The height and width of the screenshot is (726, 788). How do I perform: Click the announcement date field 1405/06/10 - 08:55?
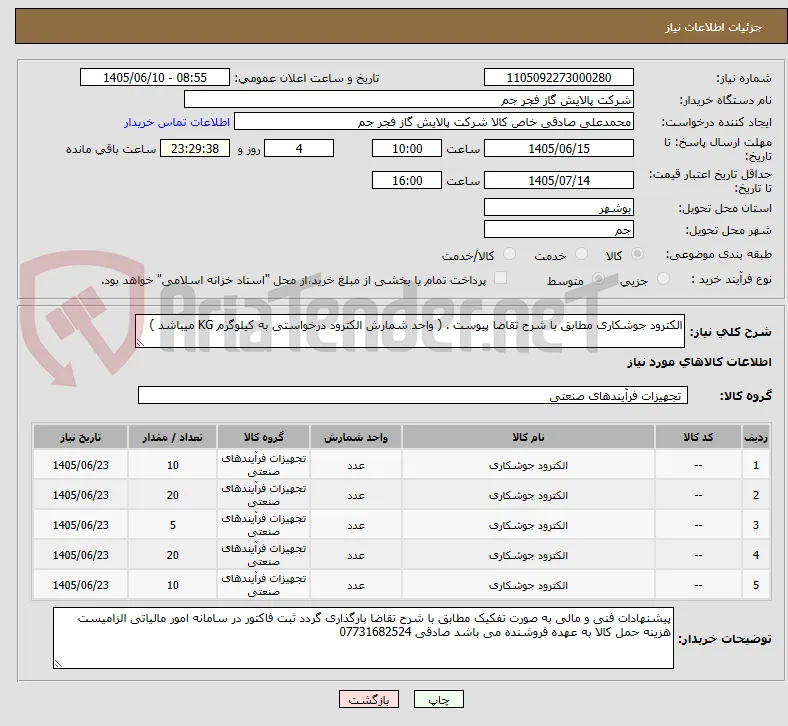click(155, 77)
